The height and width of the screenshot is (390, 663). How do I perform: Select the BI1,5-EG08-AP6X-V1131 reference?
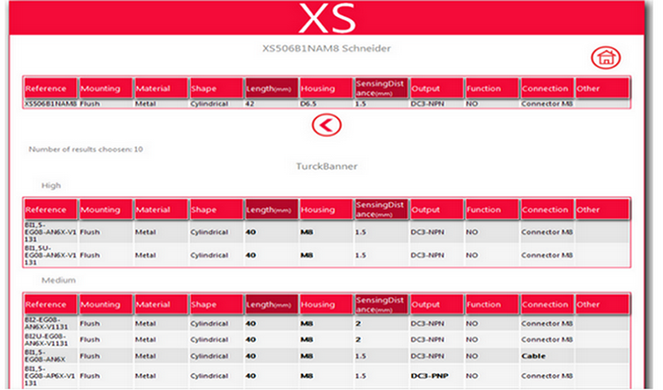pyautogui.click(x=50, y=376)
